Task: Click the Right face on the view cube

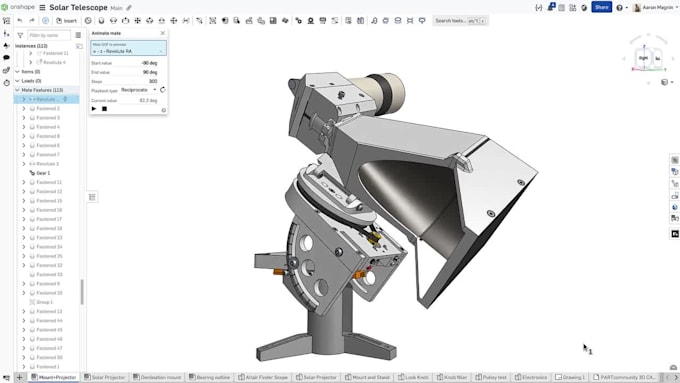Action: click(643, 58)
